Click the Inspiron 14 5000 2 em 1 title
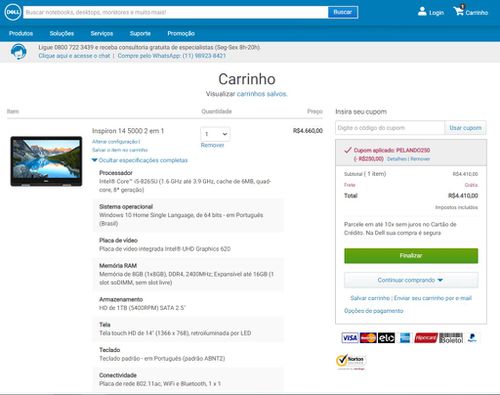 [128, 131]
